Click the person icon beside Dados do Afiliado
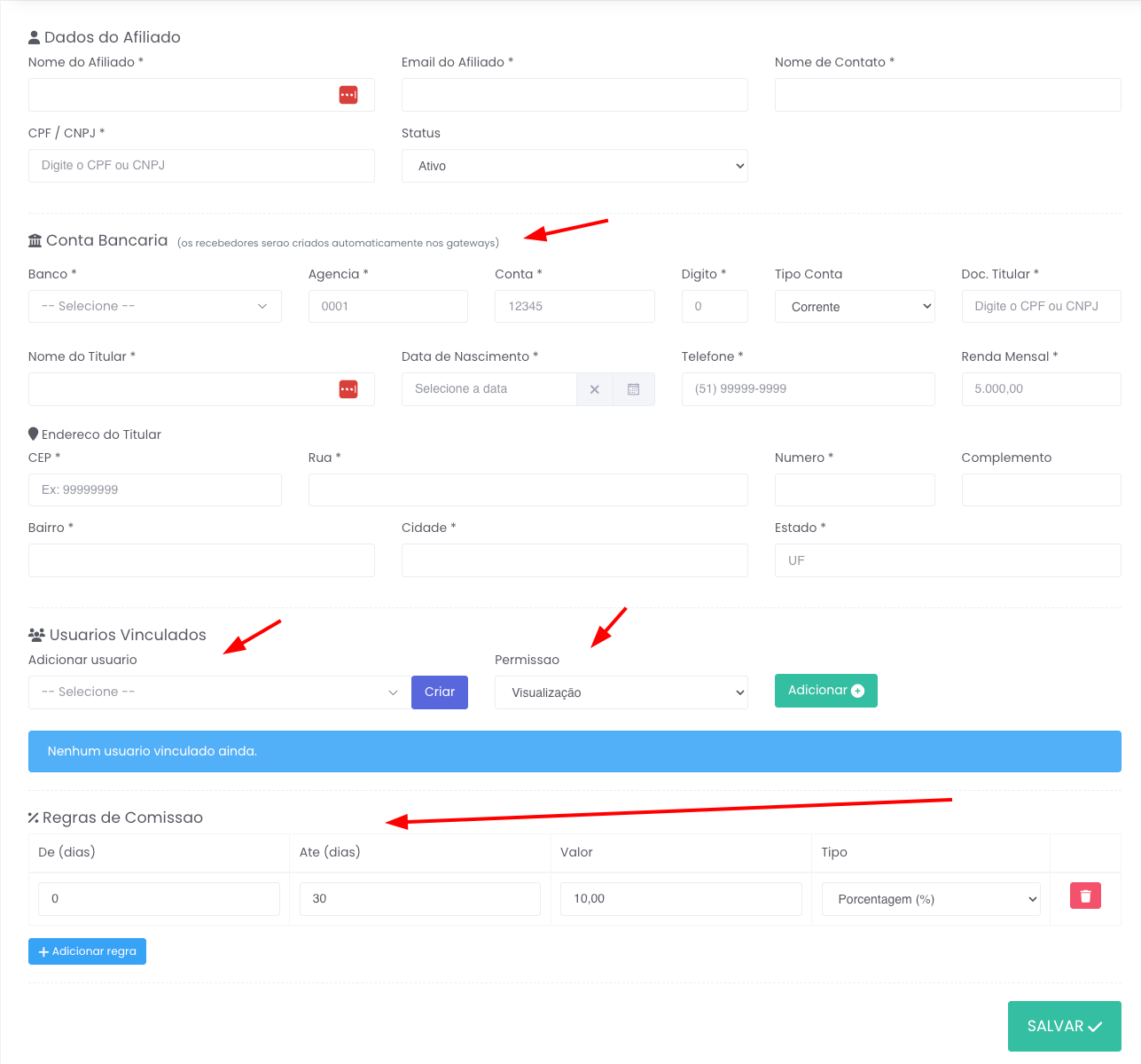 point(35,37)
